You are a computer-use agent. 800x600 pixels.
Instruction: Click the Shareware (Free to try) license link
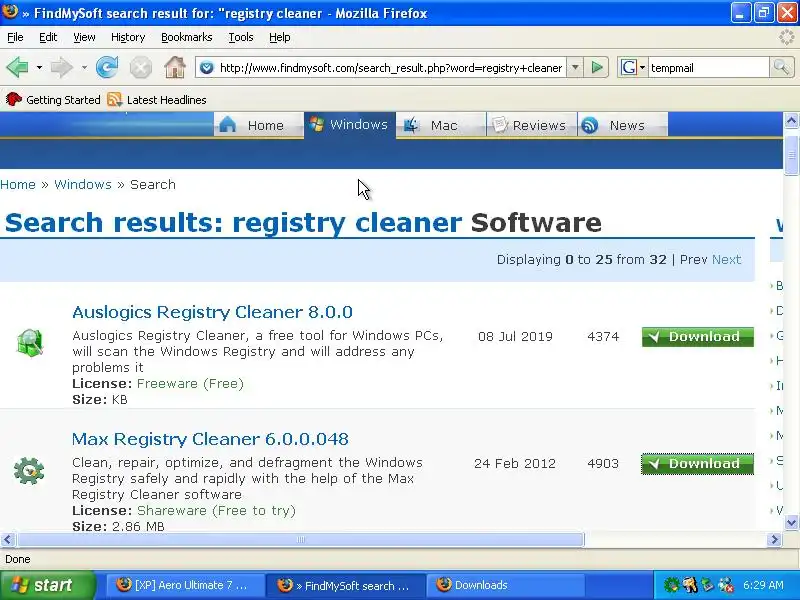pos(216,510)
